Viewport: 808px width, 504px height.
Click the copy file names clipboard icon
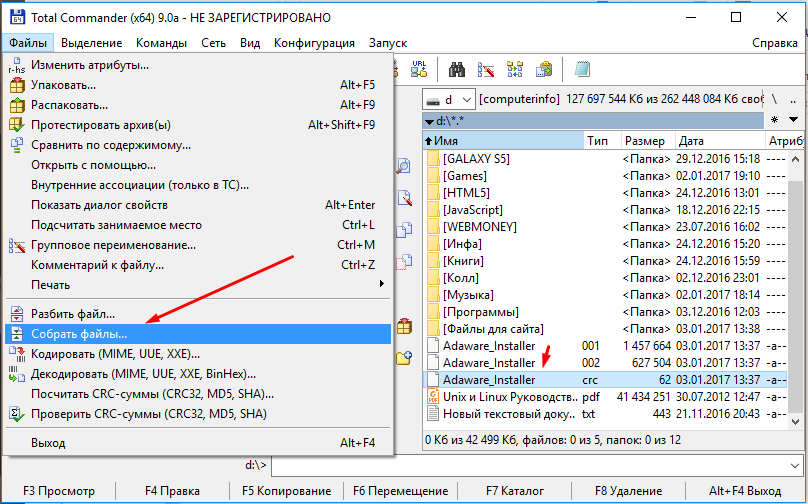pos(545,69)
